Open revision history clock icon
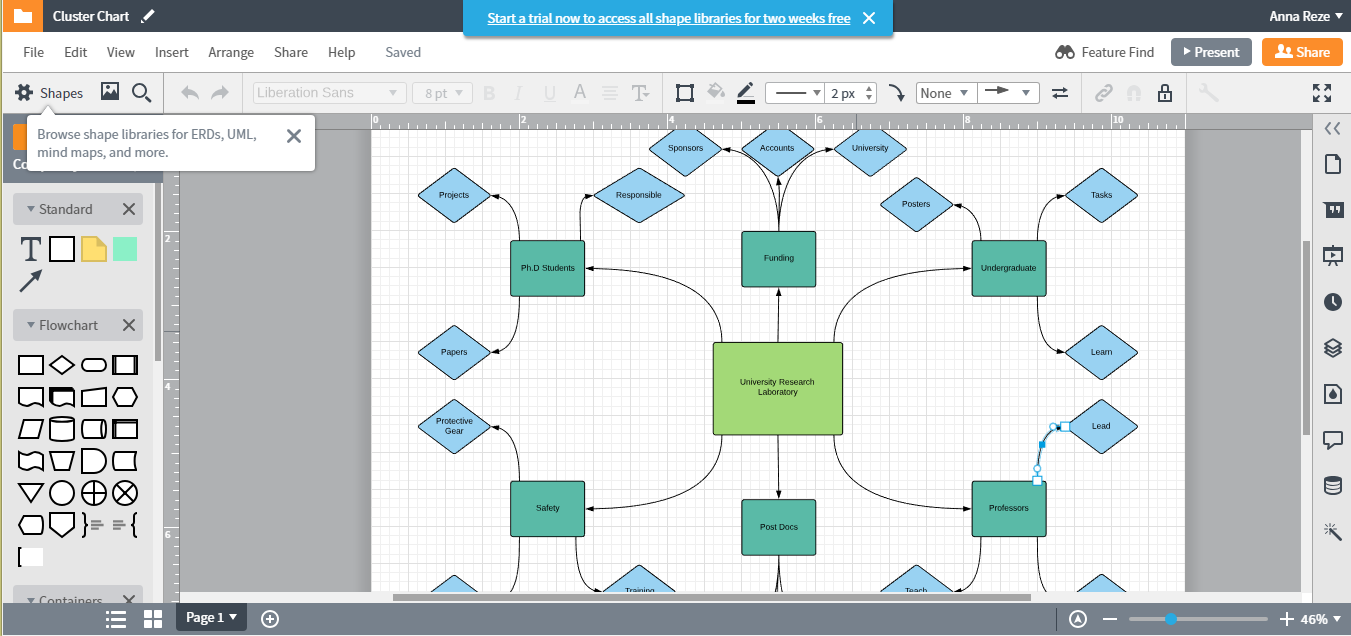 pos(1332,302)
